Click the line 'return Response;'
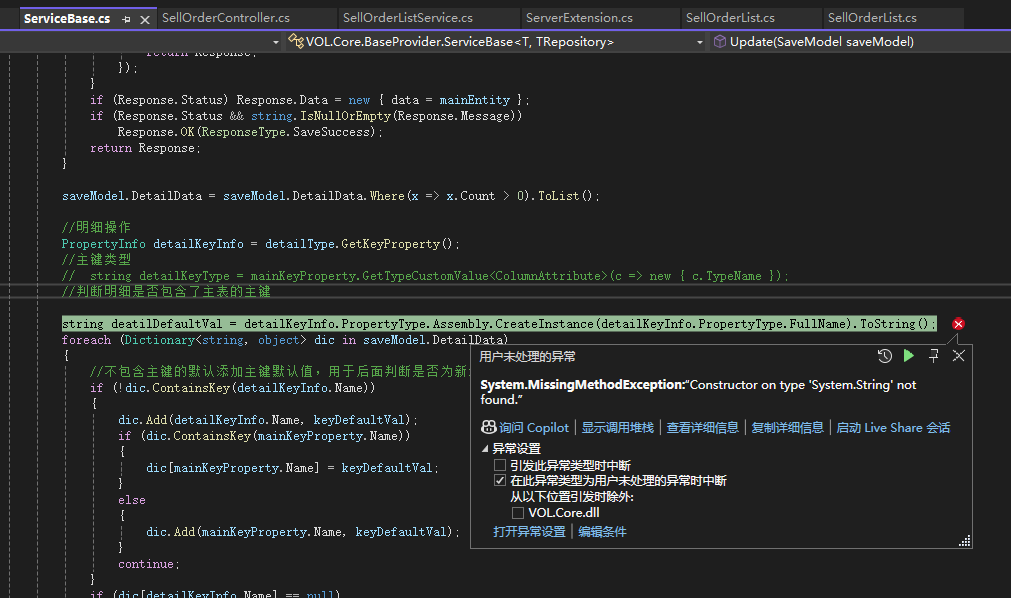The width and height of the screenshot is (1011, 598). click(x=145, y=148)
